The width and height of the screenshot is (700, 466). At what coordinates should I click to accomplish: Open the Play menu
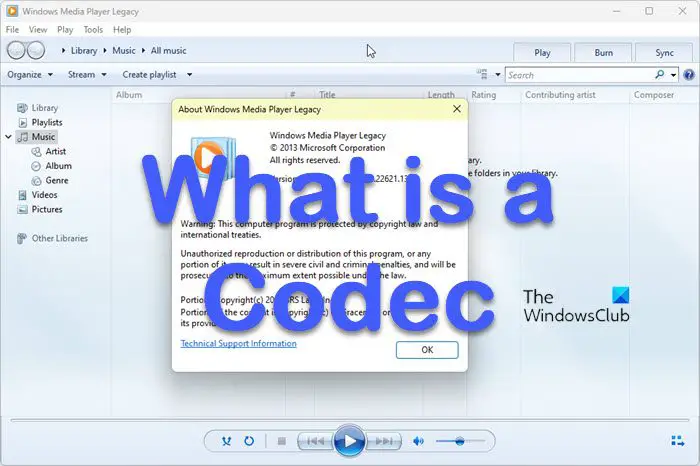65,30
